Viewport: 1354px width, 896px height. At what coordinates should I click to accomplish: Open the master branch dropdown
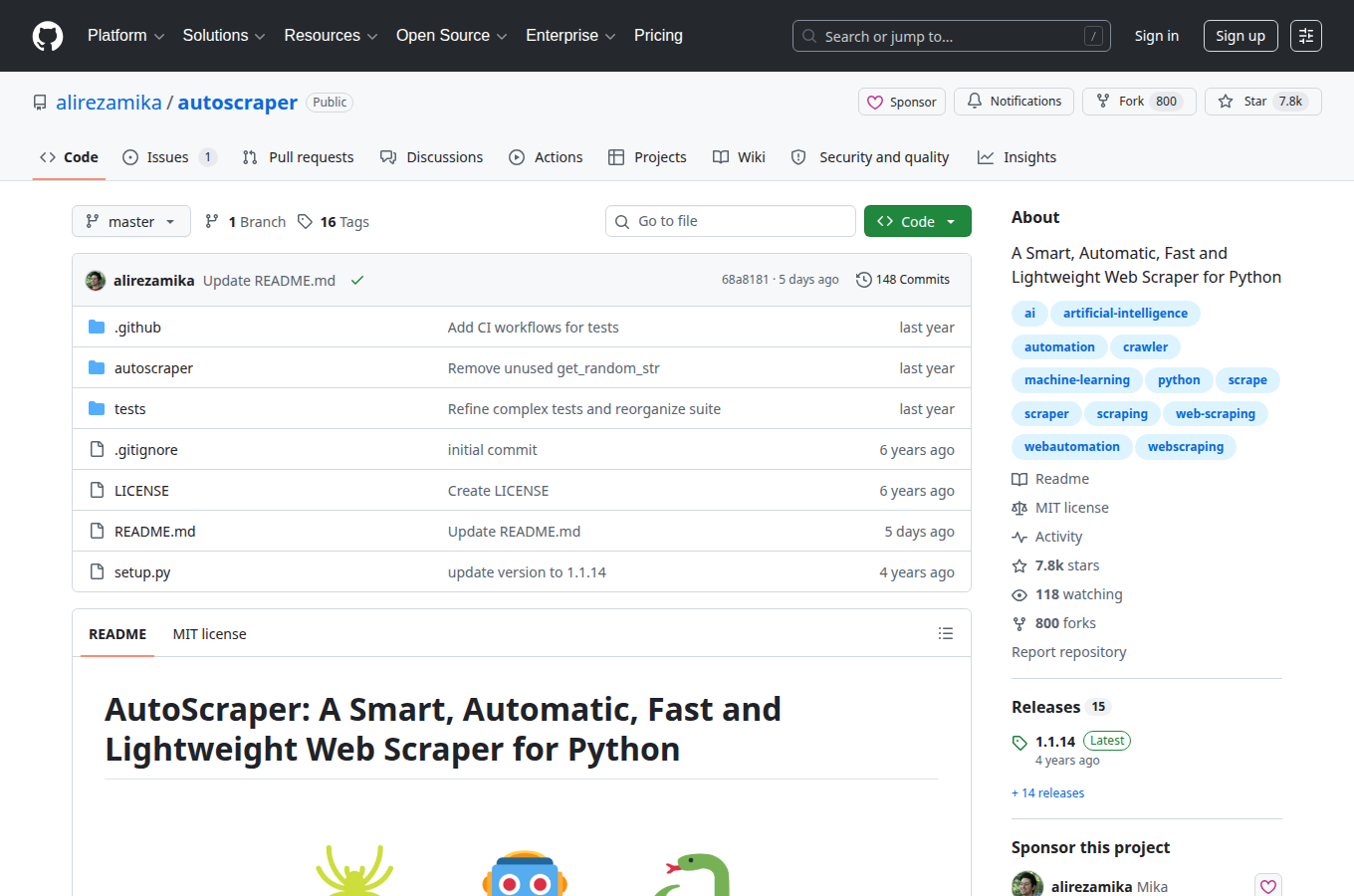tap(131, 221)
